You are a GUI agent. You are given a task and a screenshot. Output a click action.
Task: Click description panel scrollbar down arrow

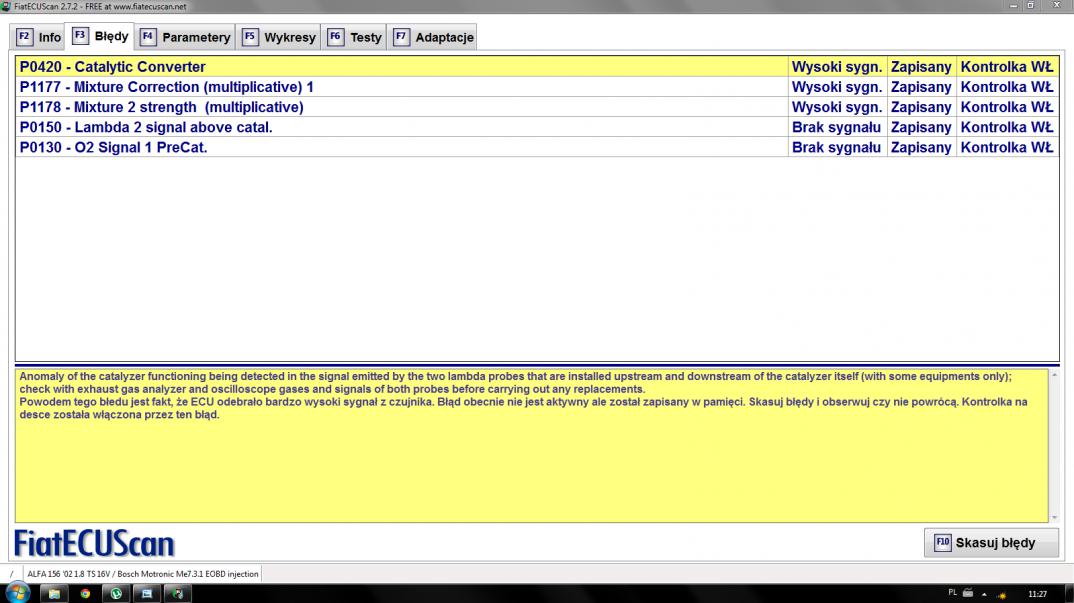[x=1054, y=517]
